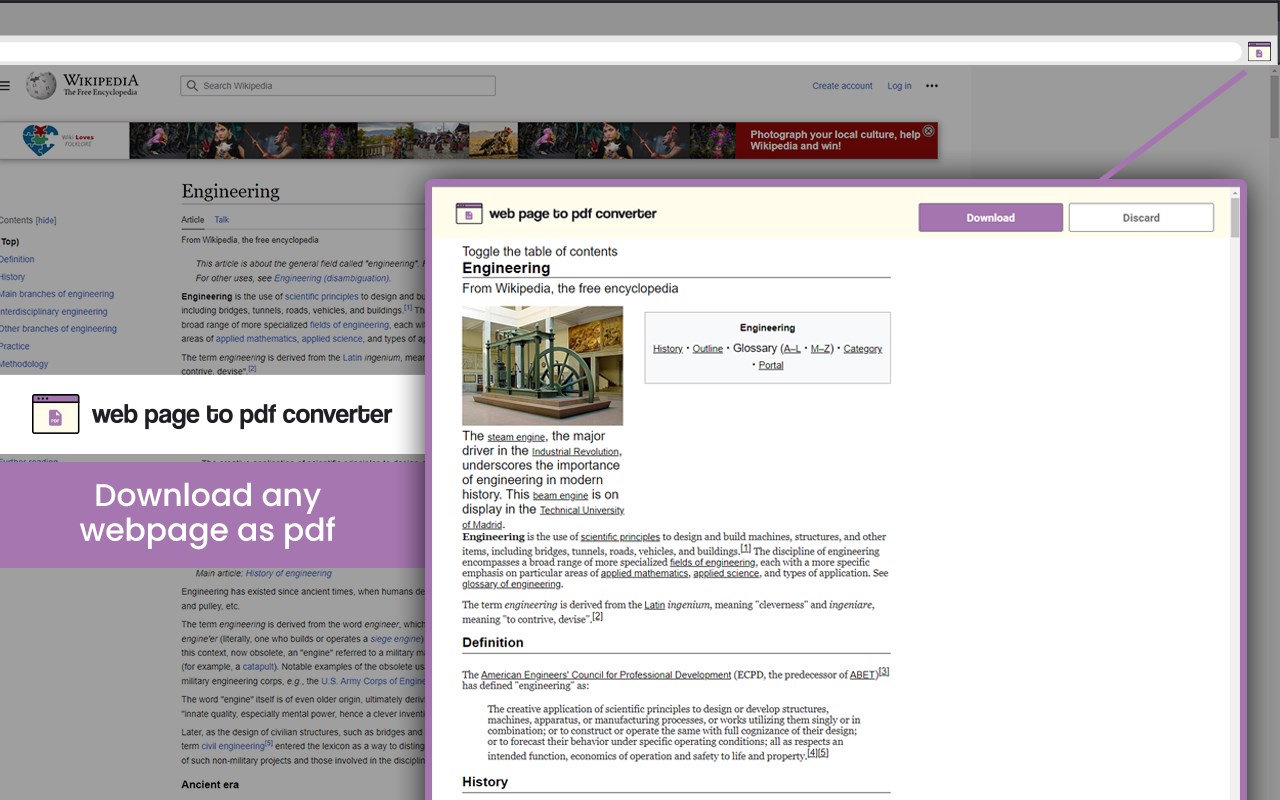Click ABET link in Definition section

click(x=862, y=675)
